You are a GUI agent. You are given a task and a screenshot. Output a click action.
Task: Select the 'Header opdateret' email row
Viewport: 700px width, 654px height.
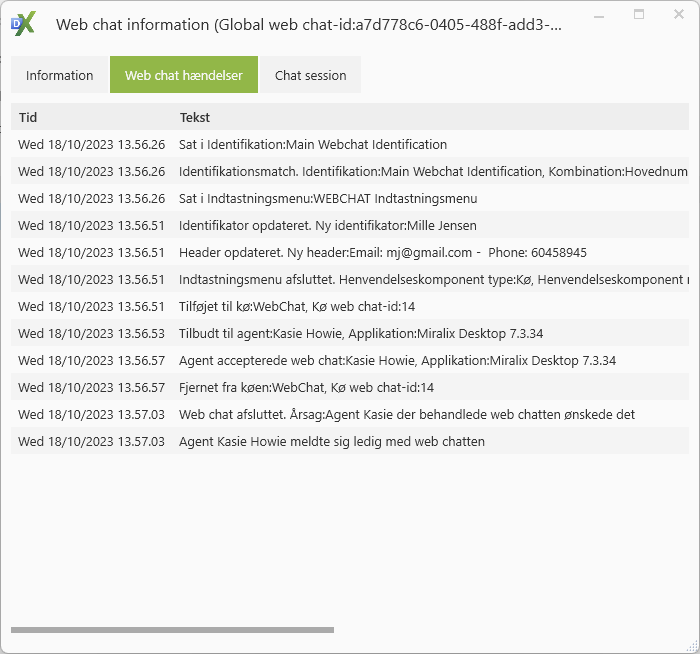click(382, 252)
